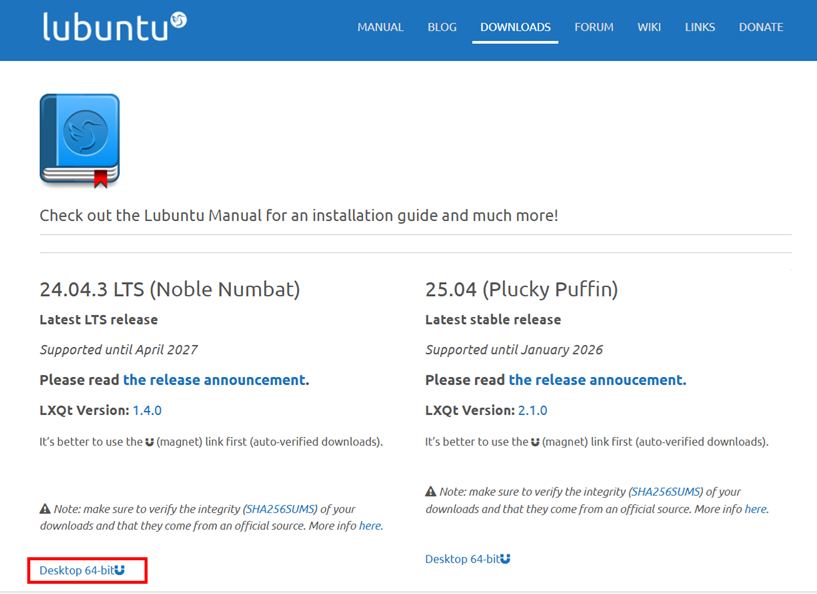Download 24.04.3 LTS Desktop 64-bit
The height and width of the screenshot is (594, 817).
click(77, 570)
